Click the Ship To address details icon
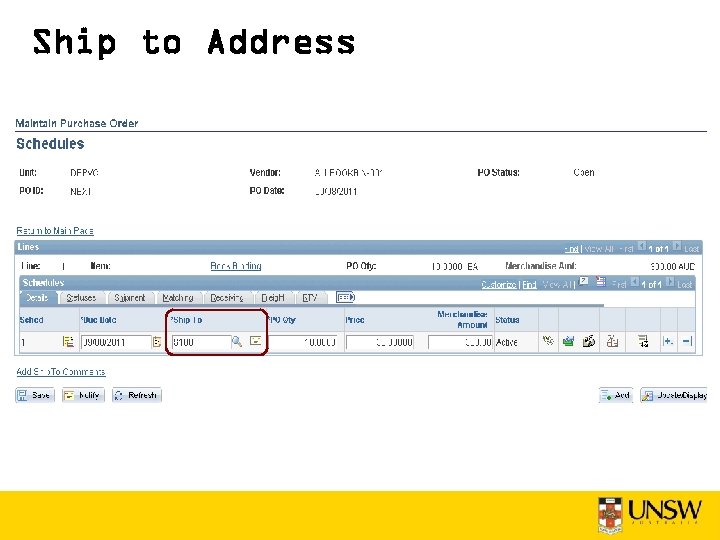 click(x=255, y=341)
